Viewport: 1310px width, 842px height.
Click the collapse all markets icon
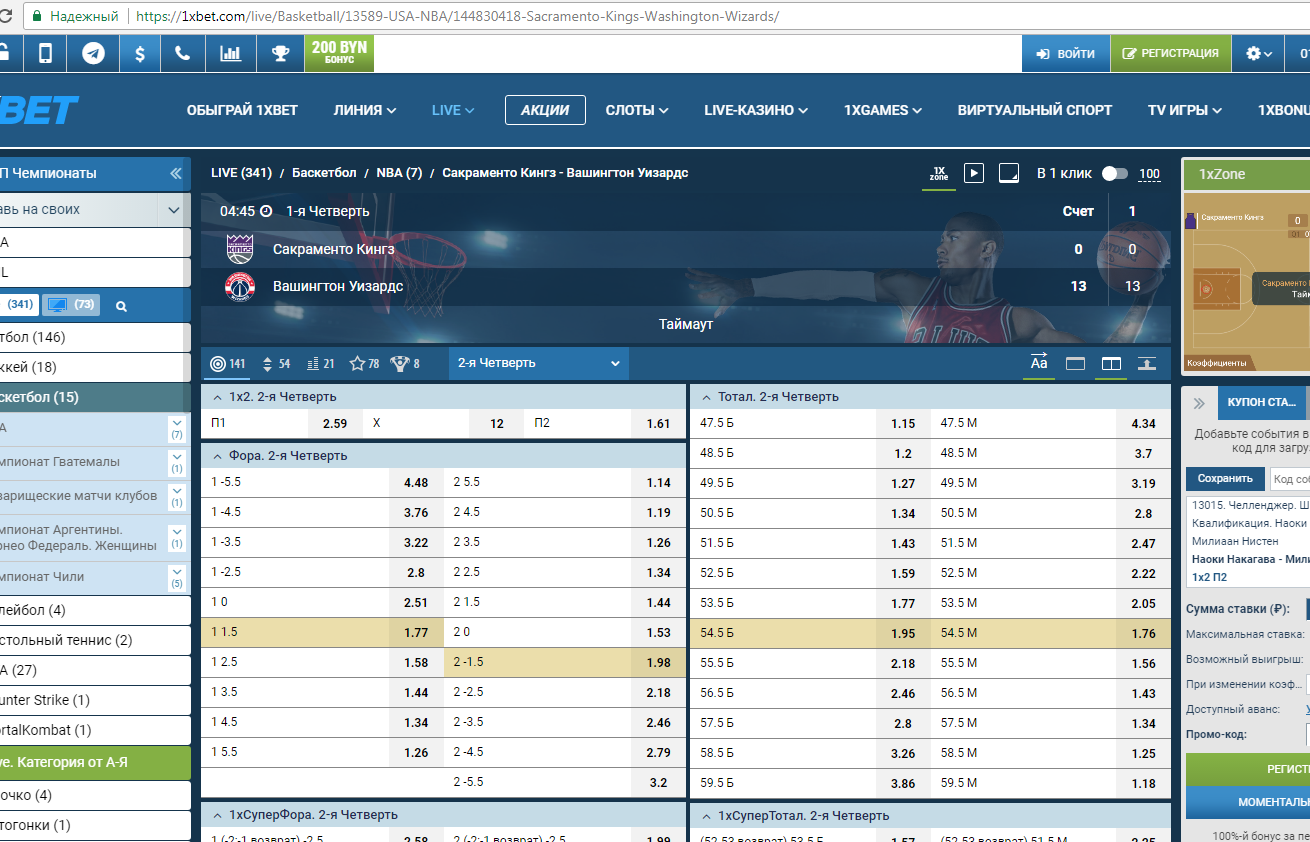[x=1147, y=364]
